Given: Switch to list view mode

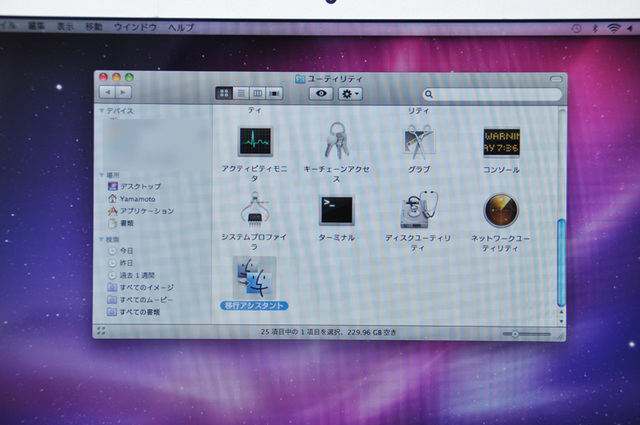Looking at the screenshot, I should pyautogui.click(x=241, y=93).
